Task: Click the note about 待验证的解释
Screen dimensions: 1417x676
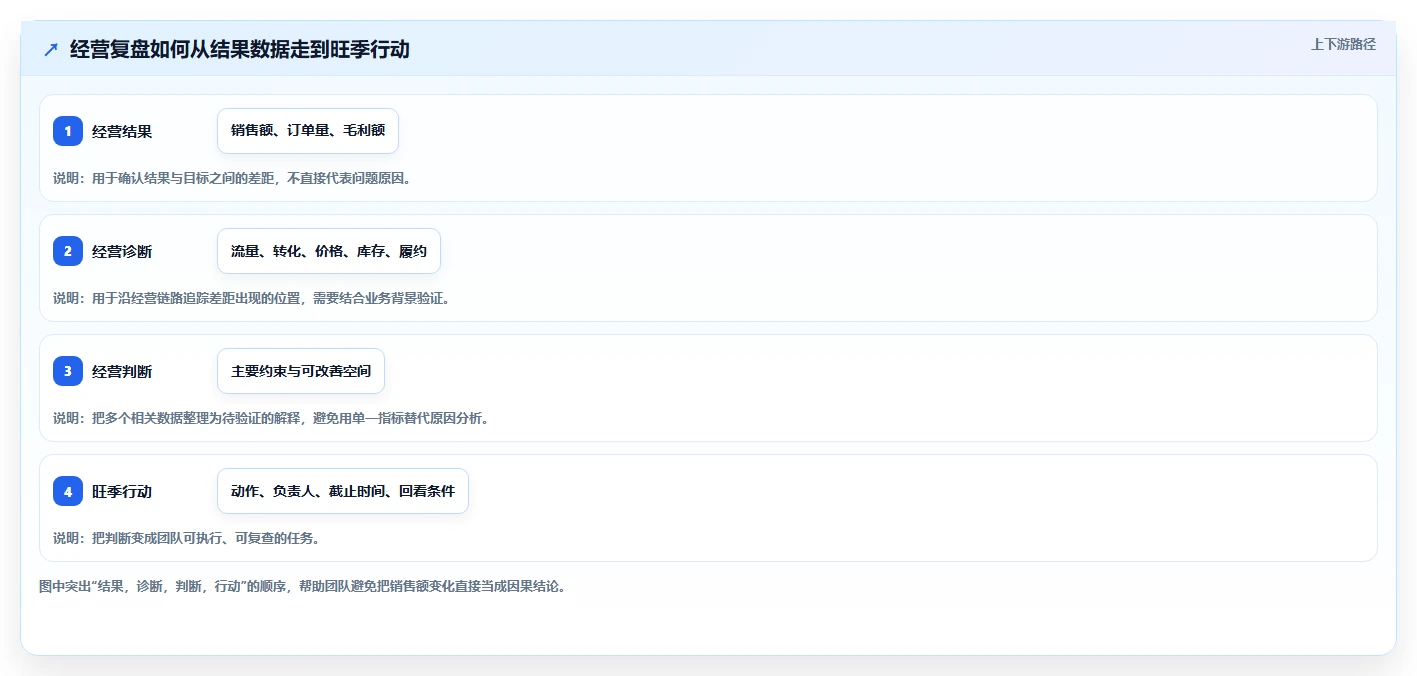Action: point(271,418)
